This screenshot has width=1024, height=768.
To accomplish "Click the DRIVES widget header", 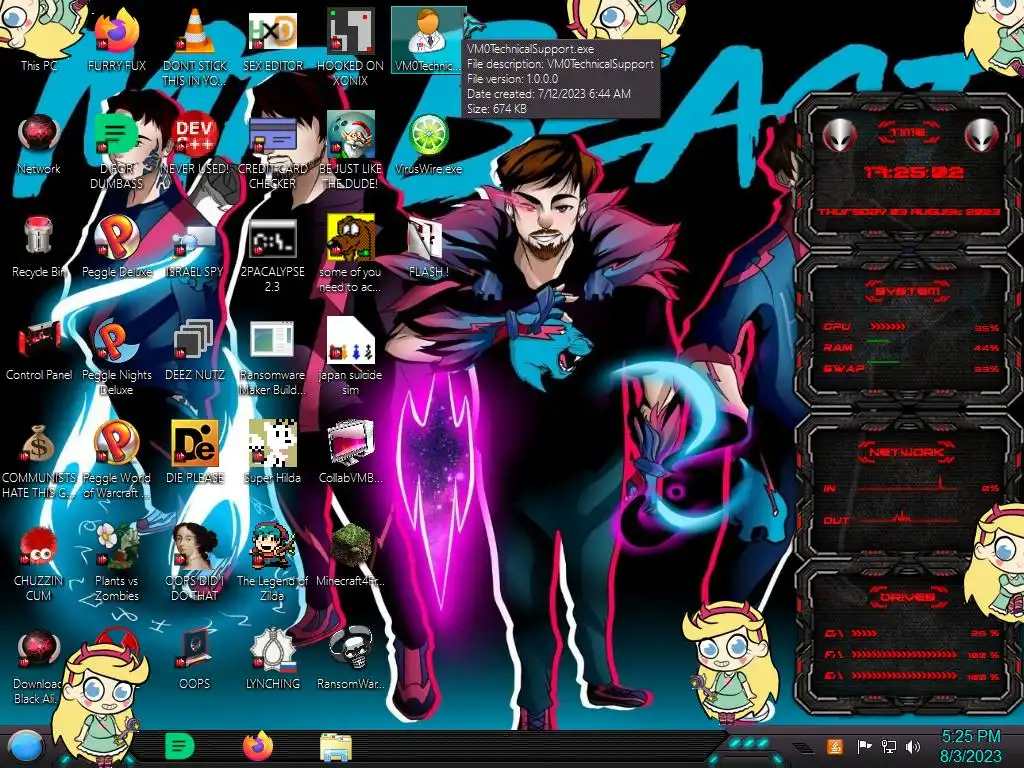I will click(x=907, y=597).
